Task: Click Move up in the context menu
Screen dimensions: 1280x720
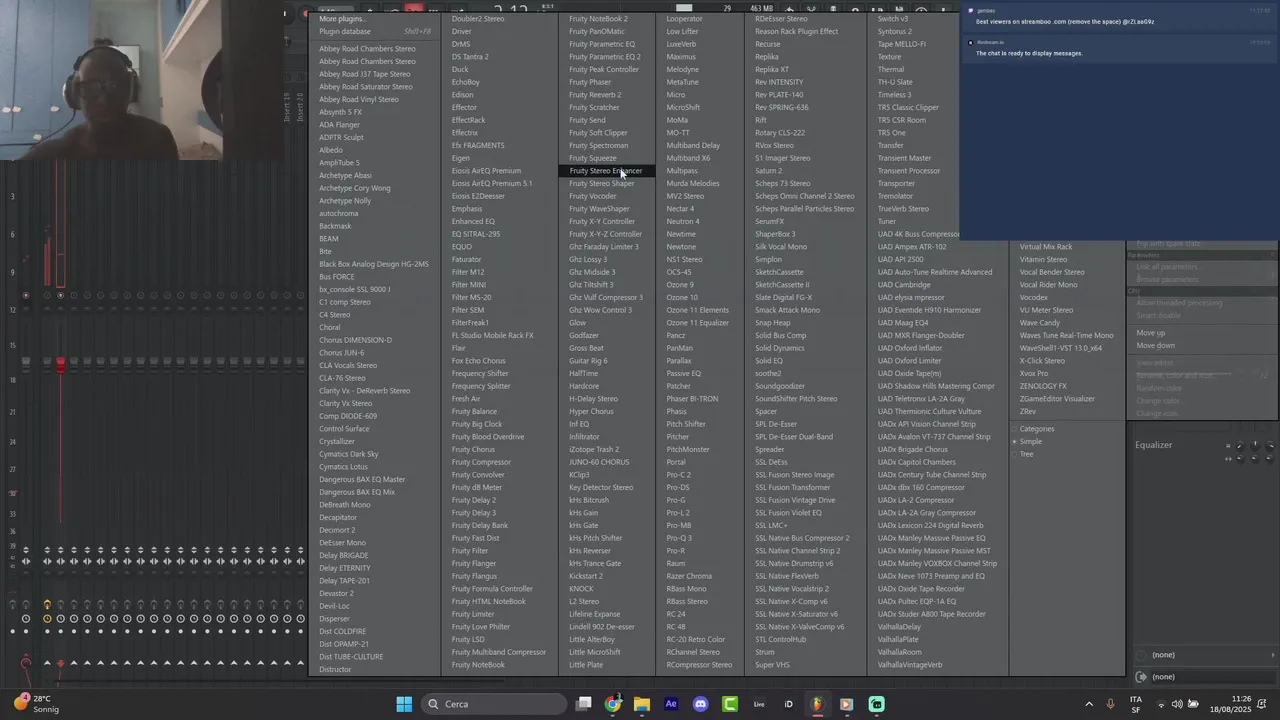Action: pyautogui.click(x=1150, y=333)
